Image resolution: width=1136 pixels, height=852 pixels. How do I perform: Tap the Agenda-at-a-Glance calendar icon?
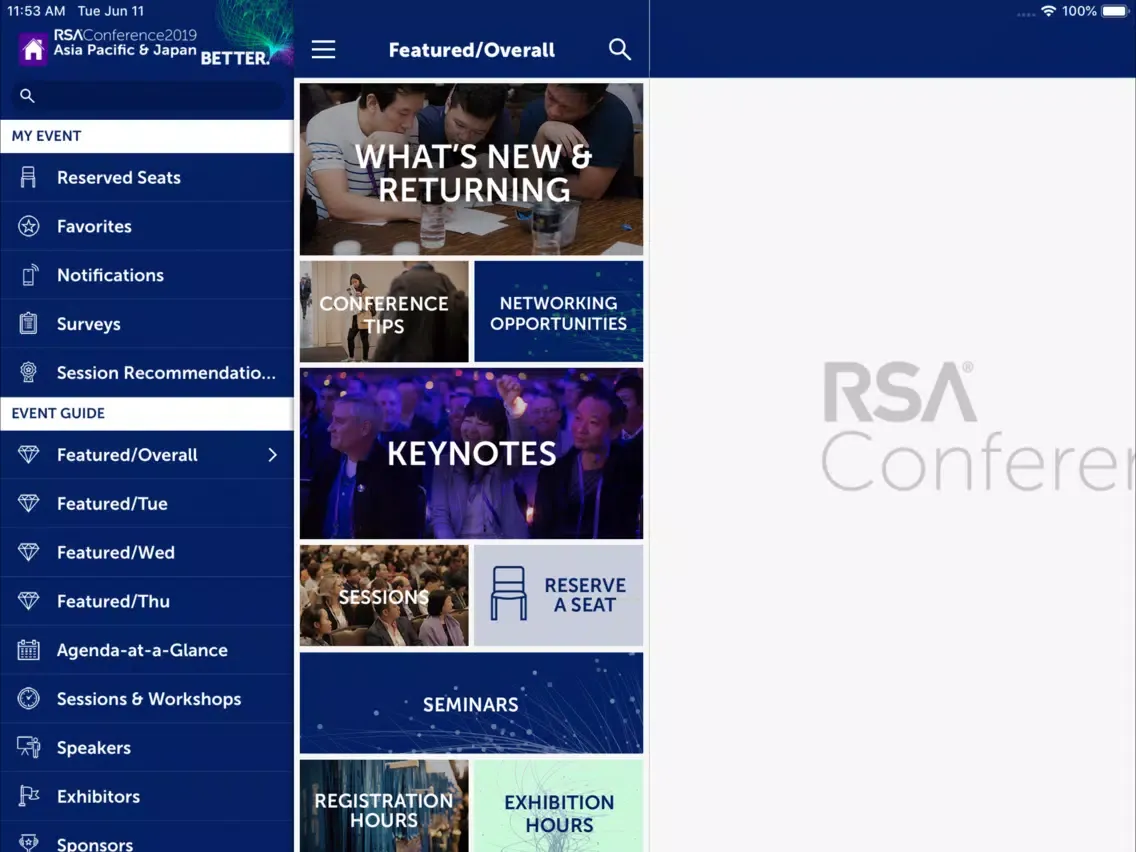pyautogui.click(x=28, y=650)
